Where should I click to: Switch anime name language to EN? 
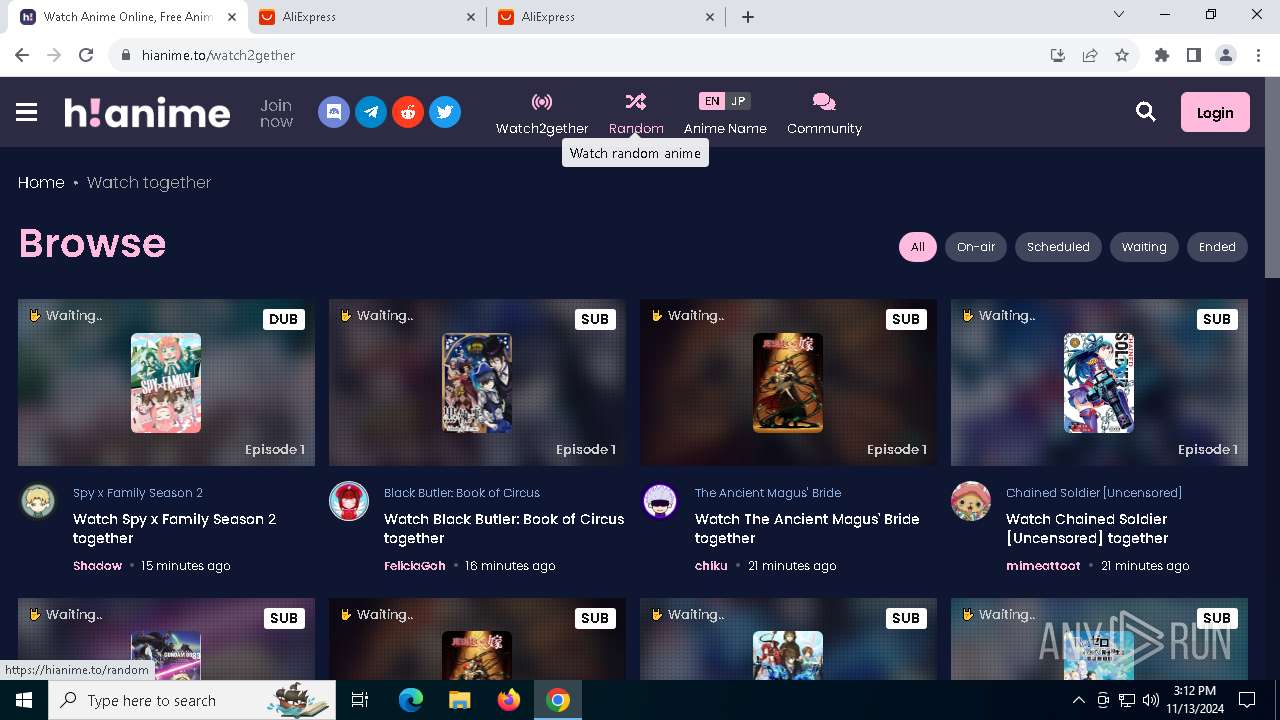click(711, 101)
